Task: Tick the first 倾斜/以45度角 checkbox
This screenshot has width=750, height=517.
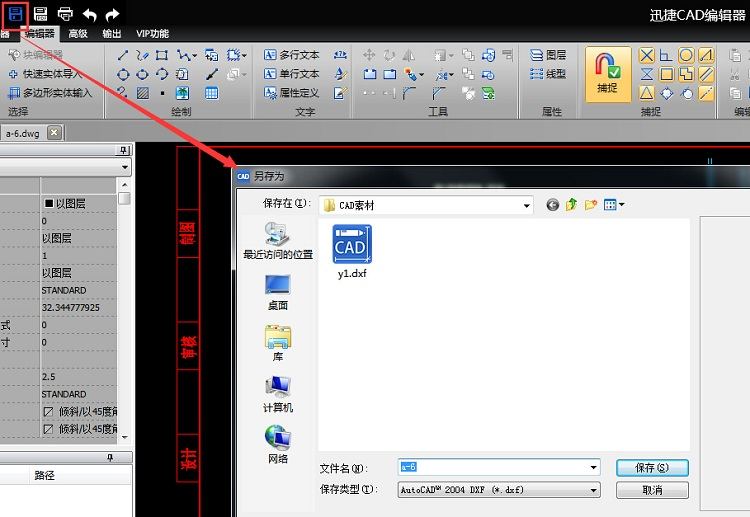Action: pos(48,411)
